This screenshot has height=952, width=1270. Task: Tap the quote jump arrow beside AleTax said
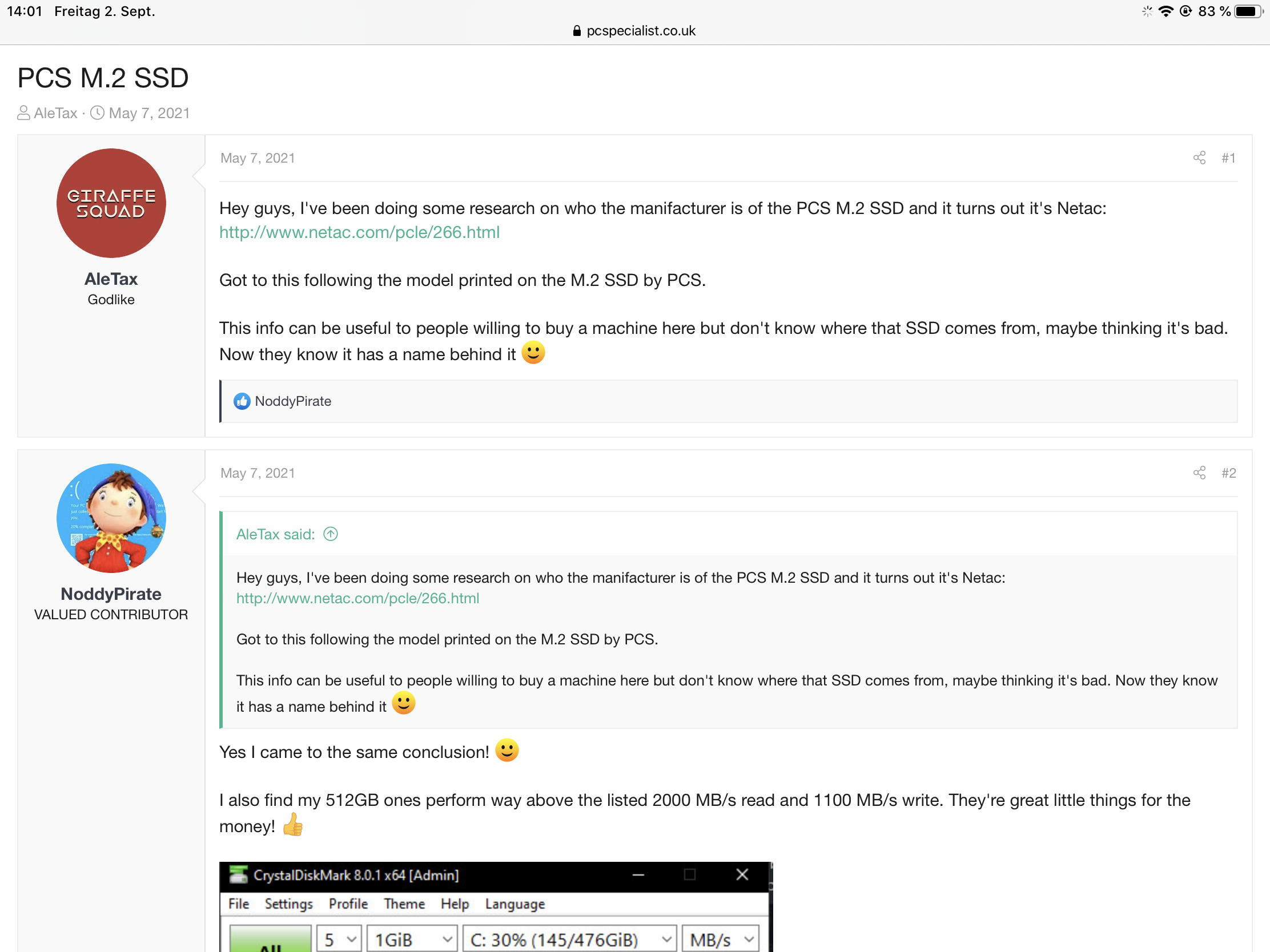(x=331, y=534)
